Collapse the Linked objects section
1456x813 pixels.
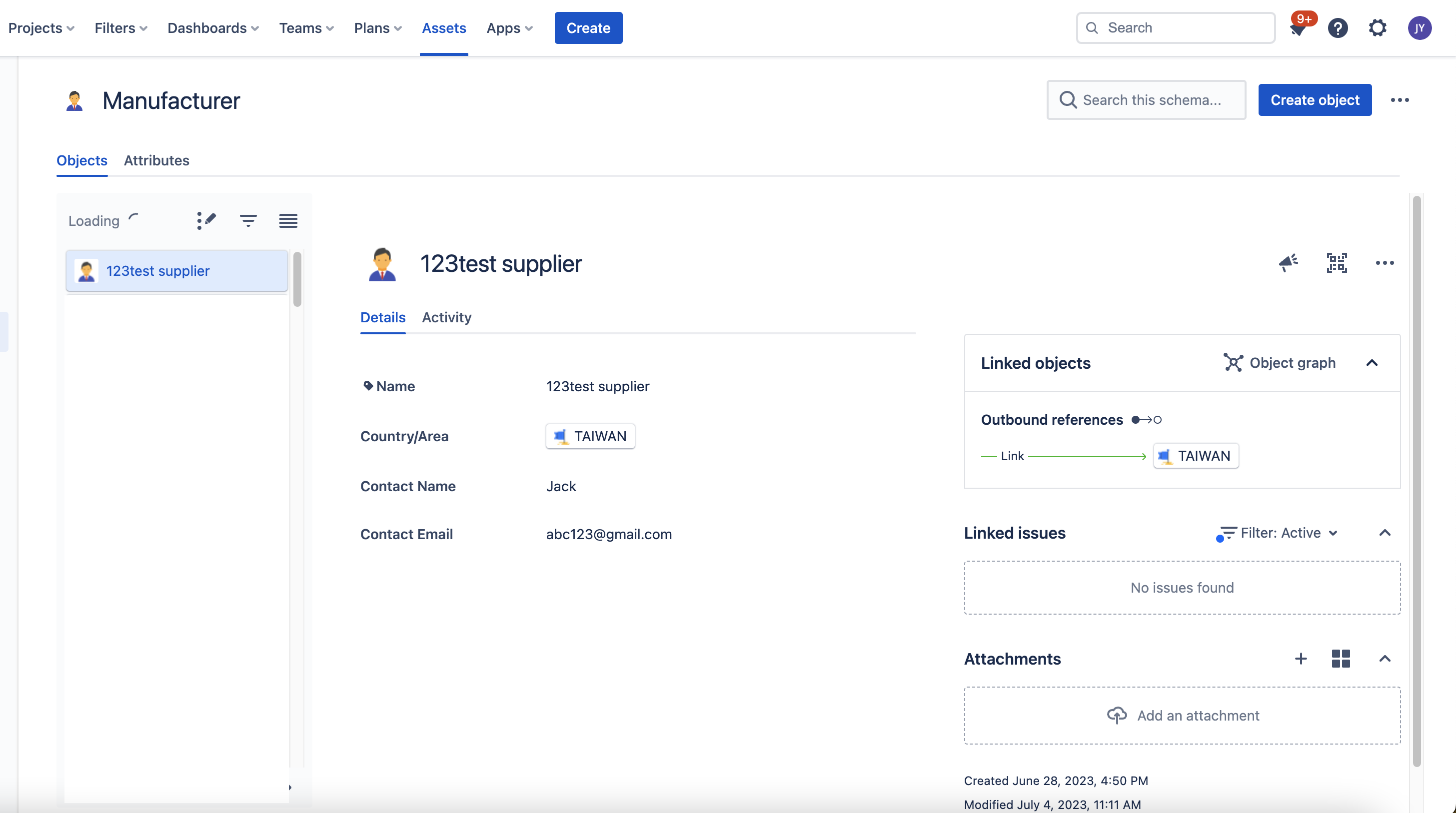tap(1373, 363)
